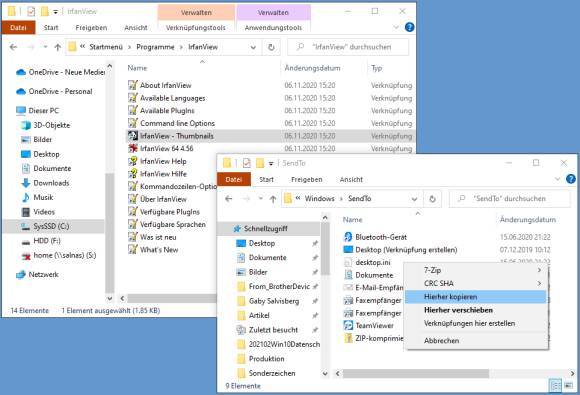Refresh the SendTo folder view
The image size is (580, 395).
pos(432,199)
